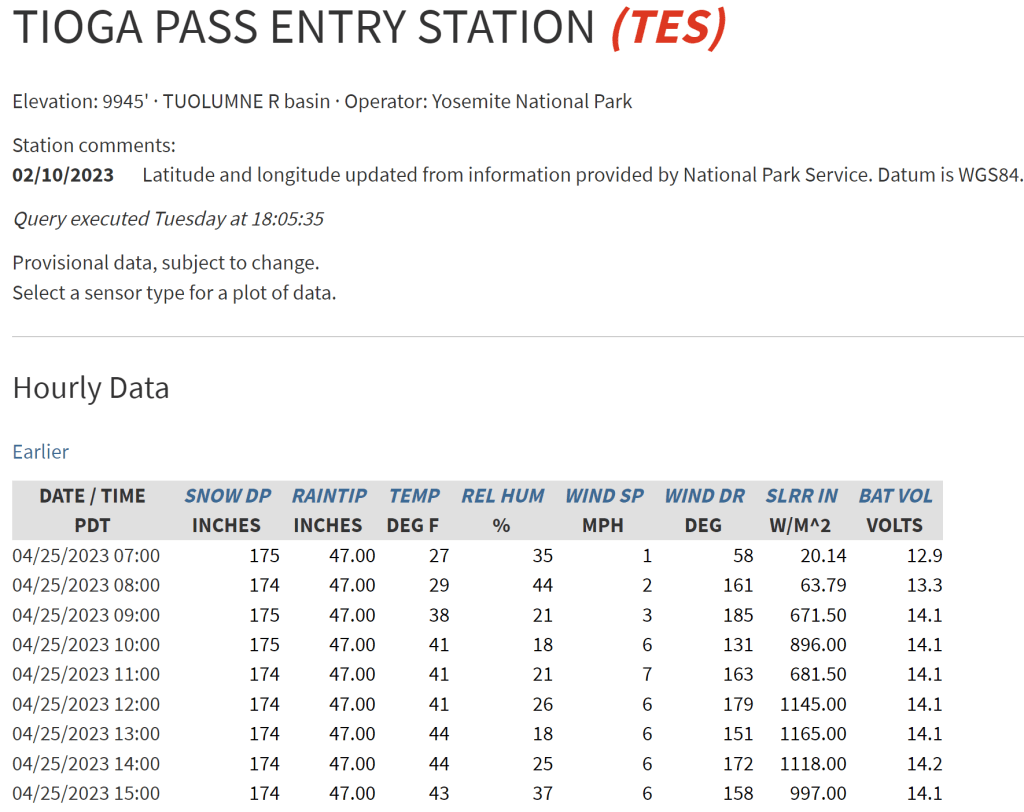Open the BAT VOL sensor plot
The width and height of the screenshot is (1024, 812).
895,496
